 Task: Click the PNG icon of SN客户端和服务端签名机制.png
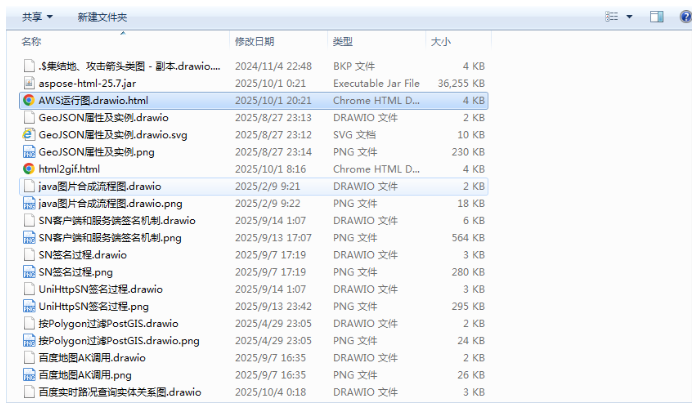tap(29, 237)
